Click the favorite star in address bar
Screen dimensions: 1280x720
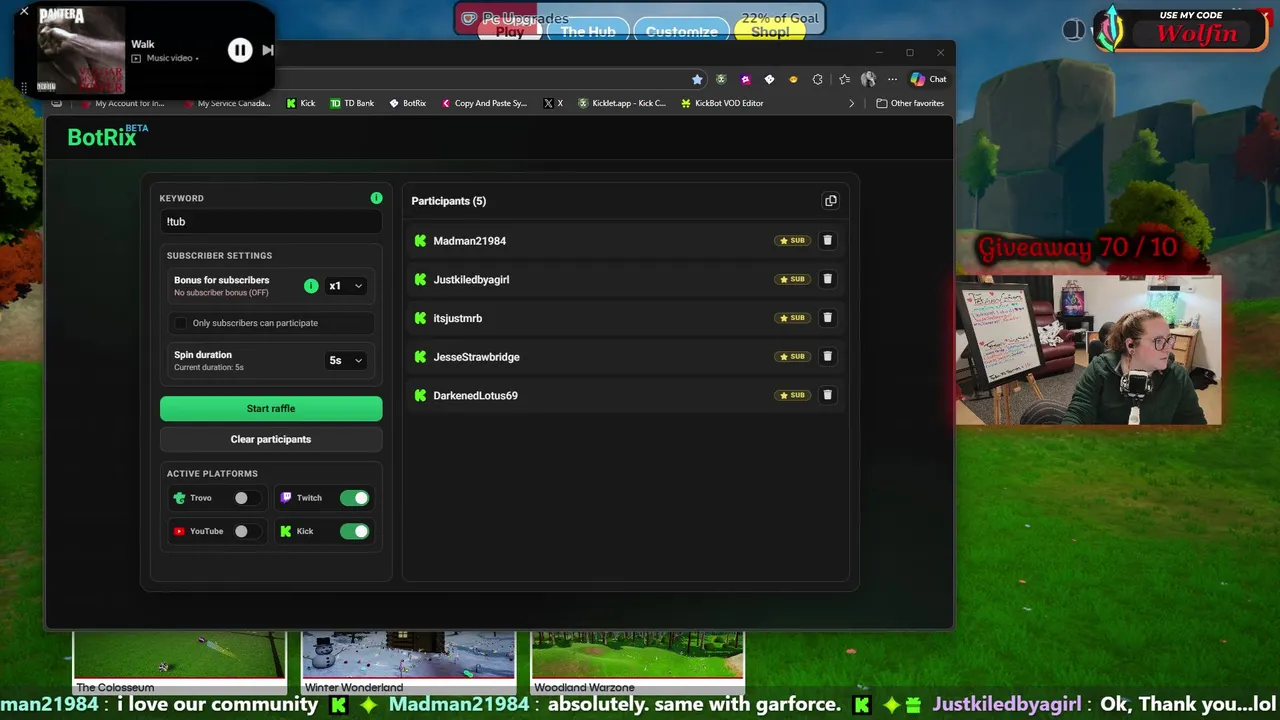pos(696,79)
